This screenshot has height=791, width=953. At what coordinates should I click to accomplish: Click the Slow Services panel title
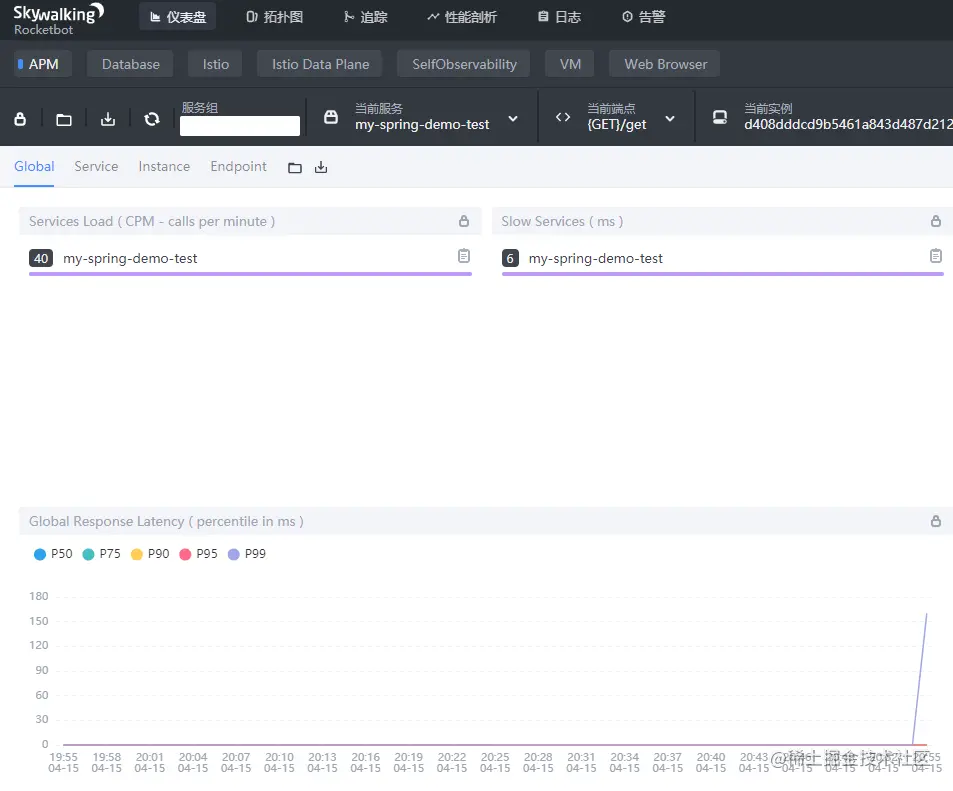point(562,221)
